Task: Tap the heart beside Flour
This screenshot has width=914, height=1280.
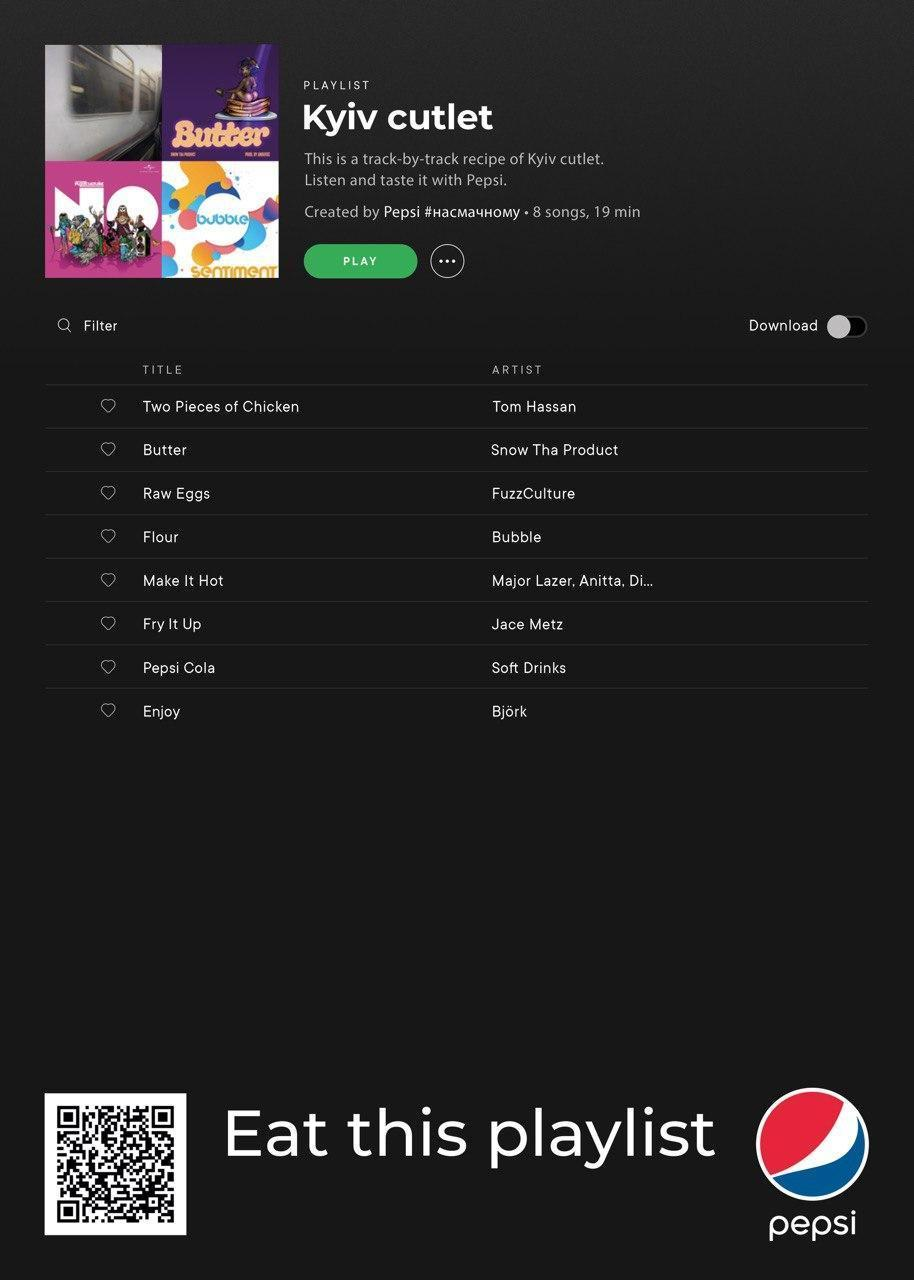Action: pos(108,536)
